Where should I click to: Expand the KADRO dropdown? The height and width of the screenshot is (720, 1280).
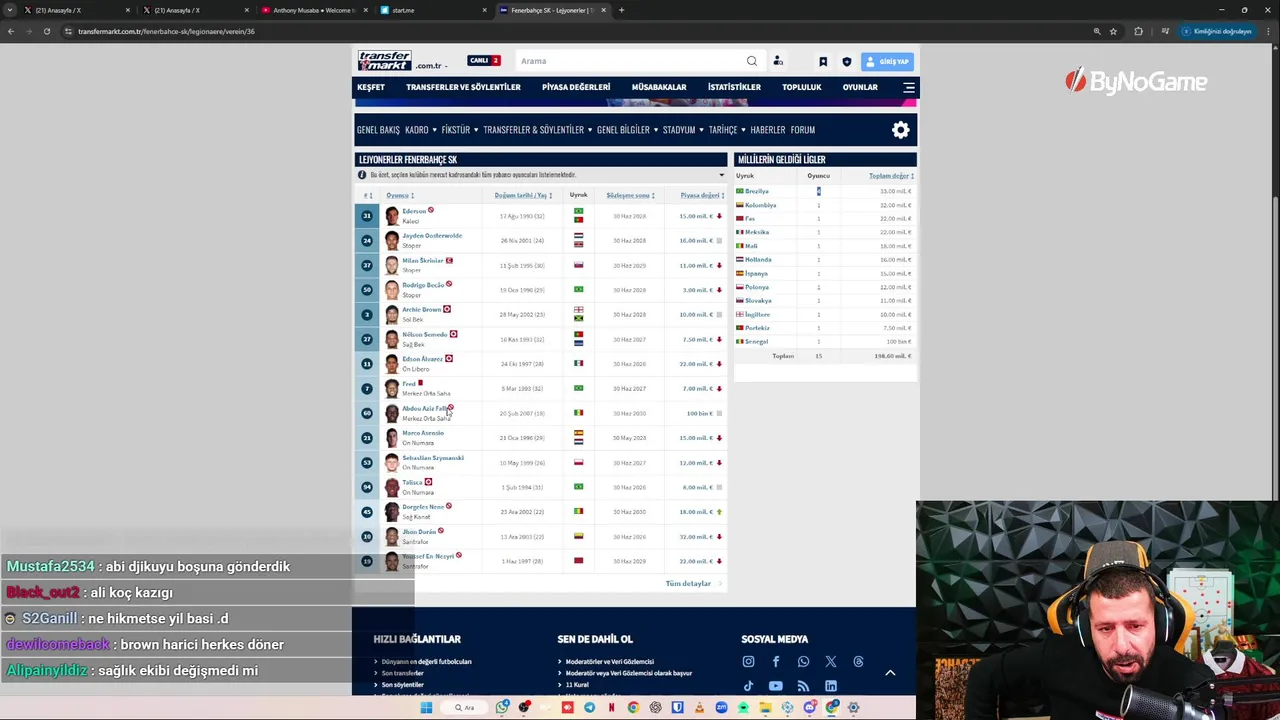click(421, 129)
